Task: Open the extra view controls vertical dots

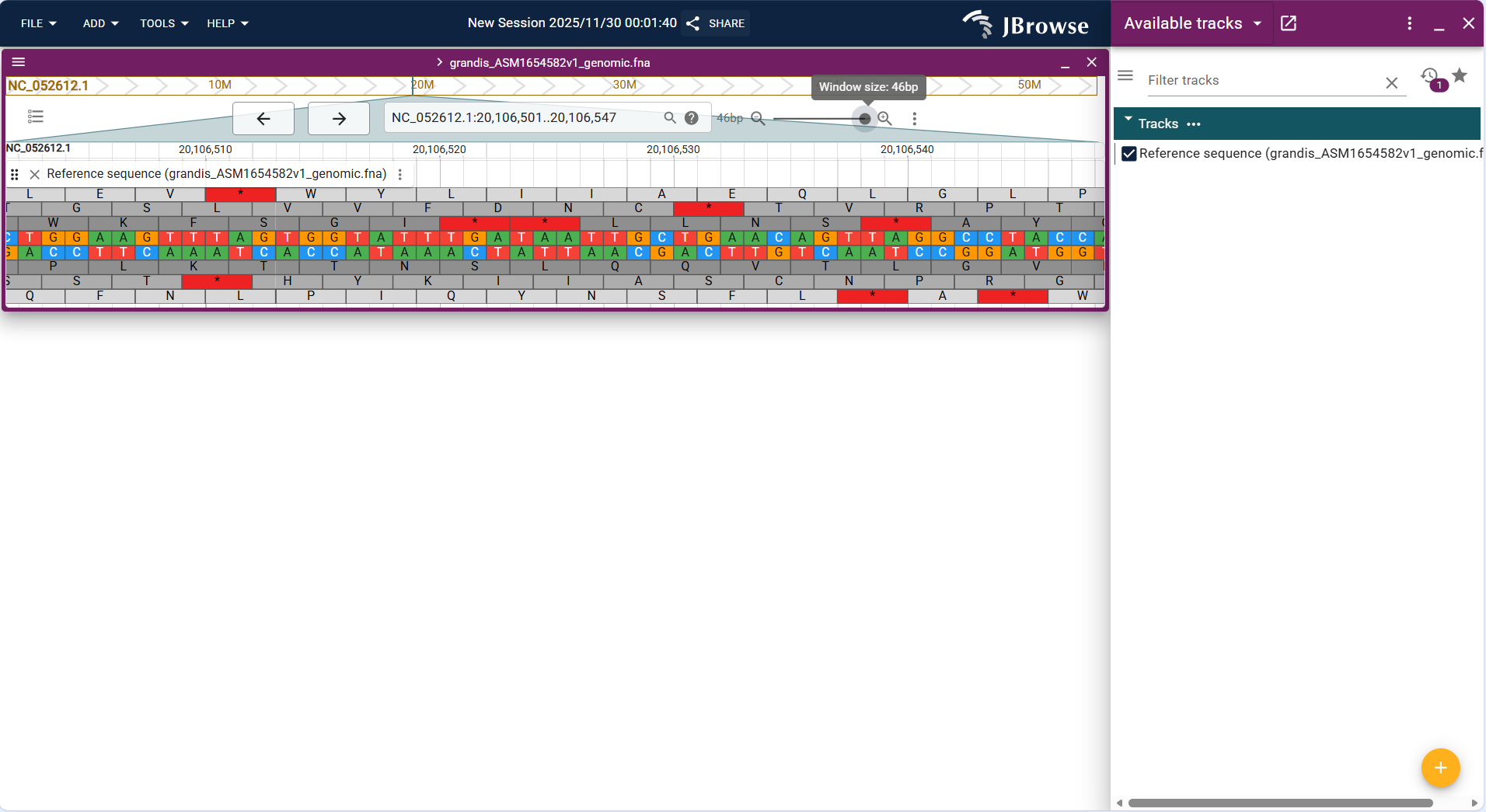Action: click(x=914, y=118)
